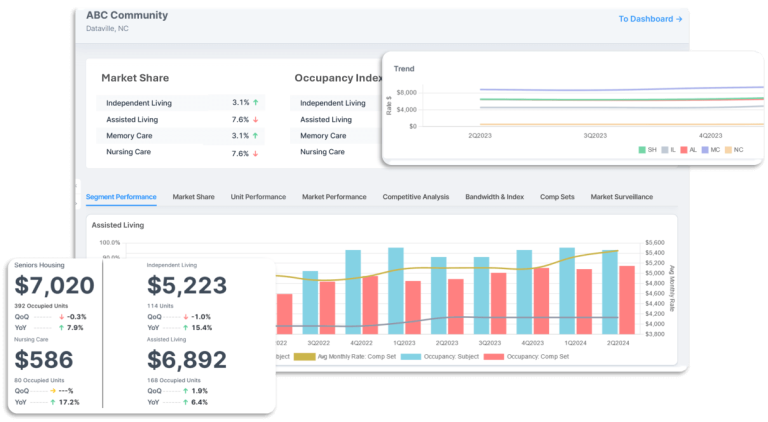768x422 pixels.
Task: Click 4Q2023 label on Trend chart
Action: tap(710, 136)
